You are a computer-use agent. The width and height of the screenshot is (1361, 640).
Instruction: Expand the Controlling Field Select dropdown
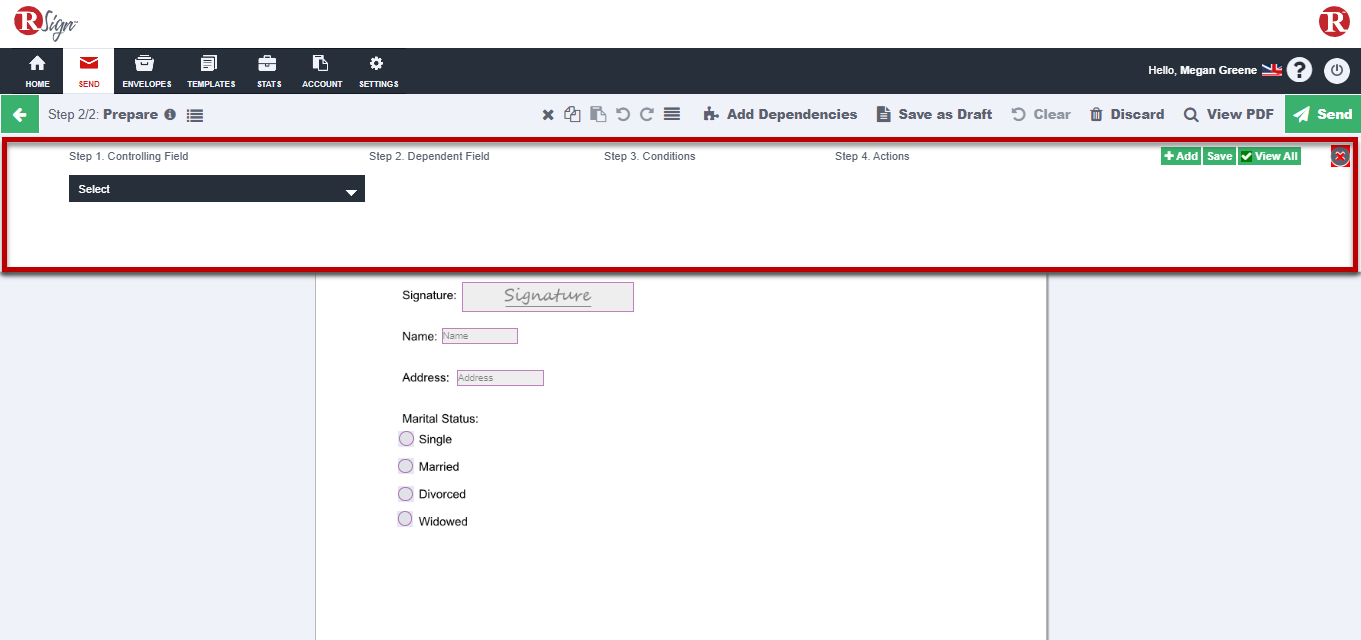point(216,189)
